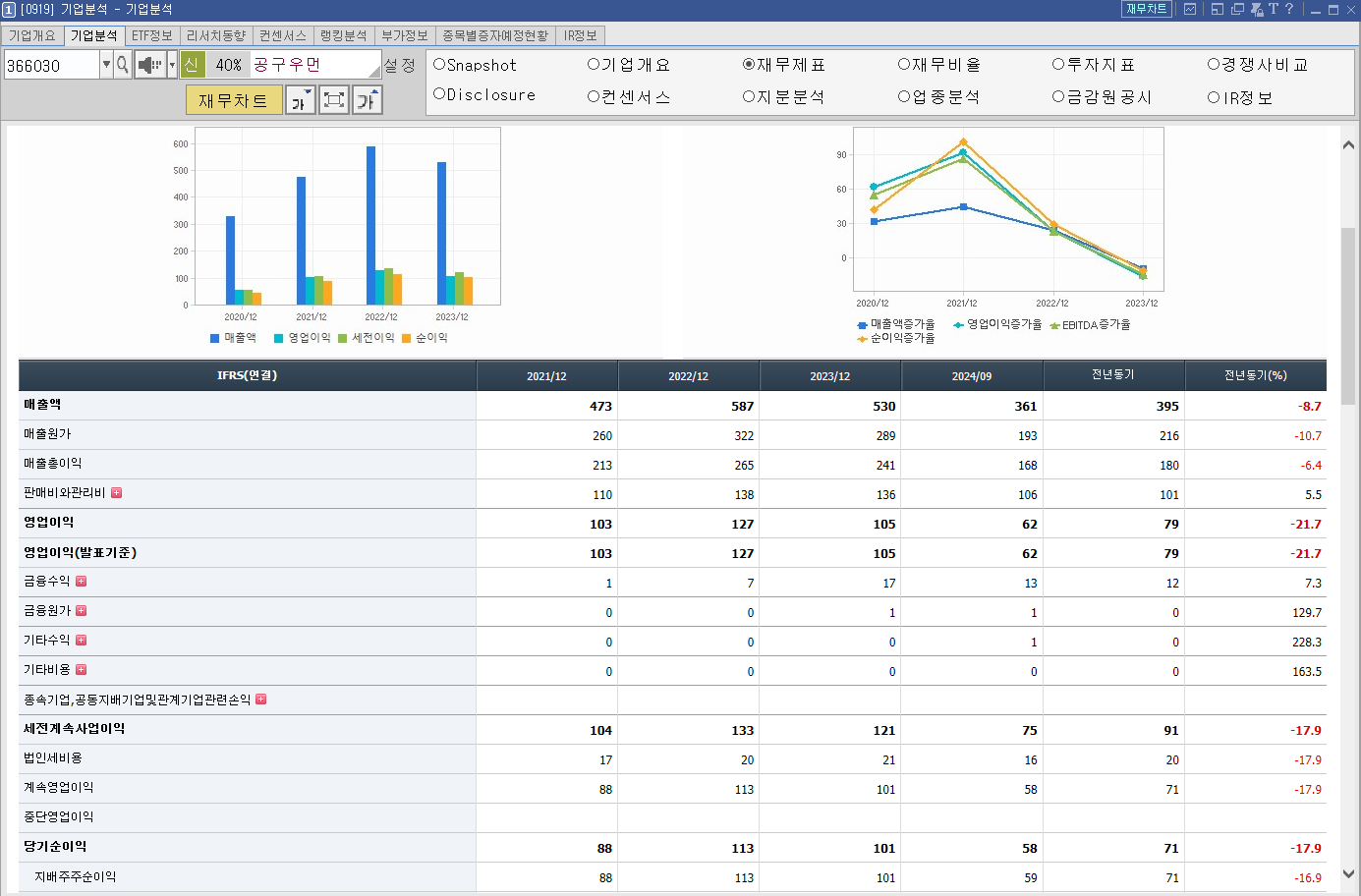Click the 순이익 orange legend swatch
Screen dimensions: 1361x896
click(x=406, y=338)
